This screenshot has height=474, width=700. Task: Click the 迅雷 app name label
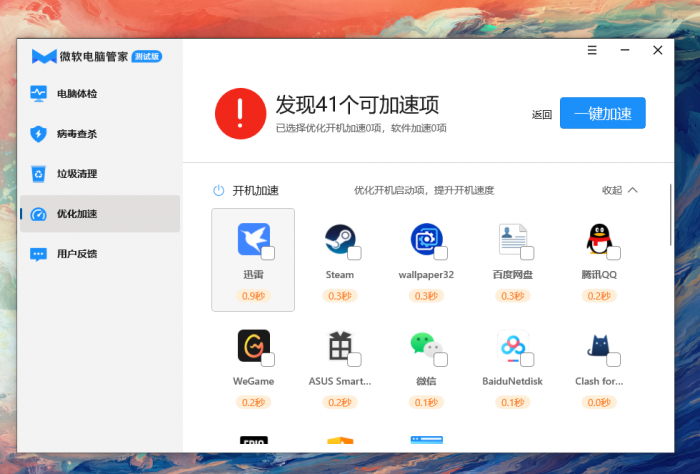point(253,274)
